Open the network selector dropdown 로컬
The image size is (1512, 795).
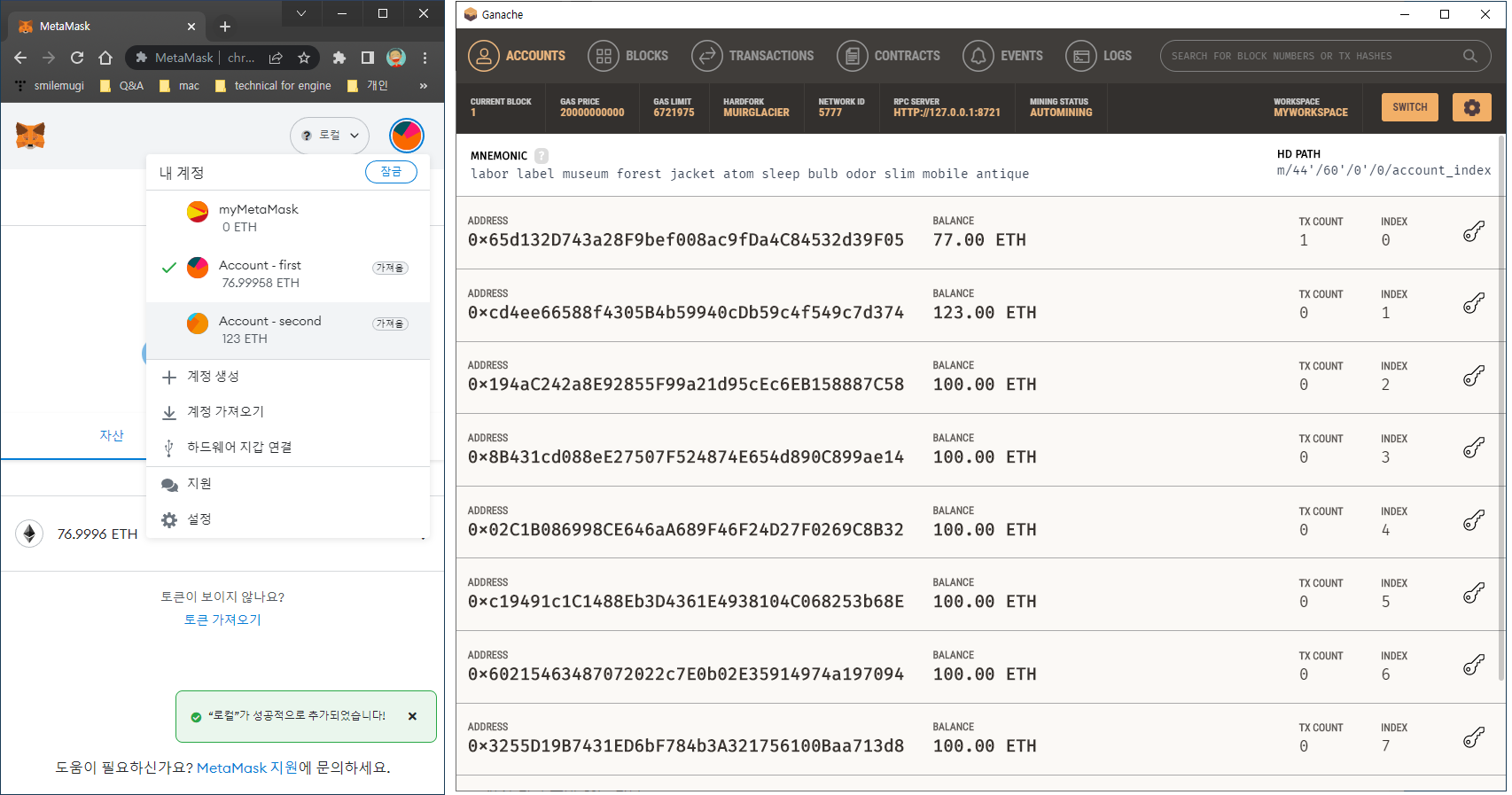pos(330,136)
